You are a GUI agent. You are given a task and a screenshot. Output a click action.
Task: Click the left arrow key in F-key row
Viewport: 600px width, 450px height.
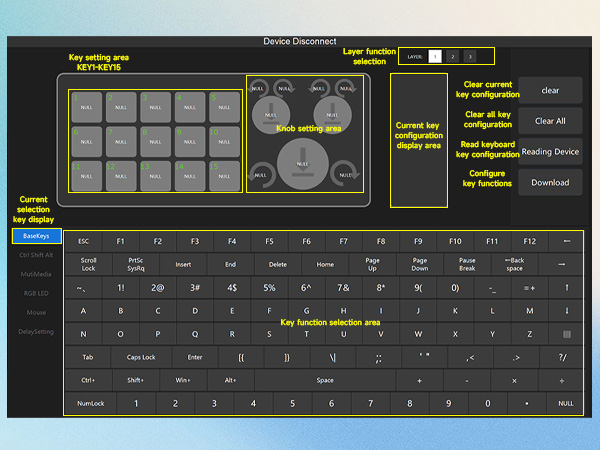[x=566, y=241]
